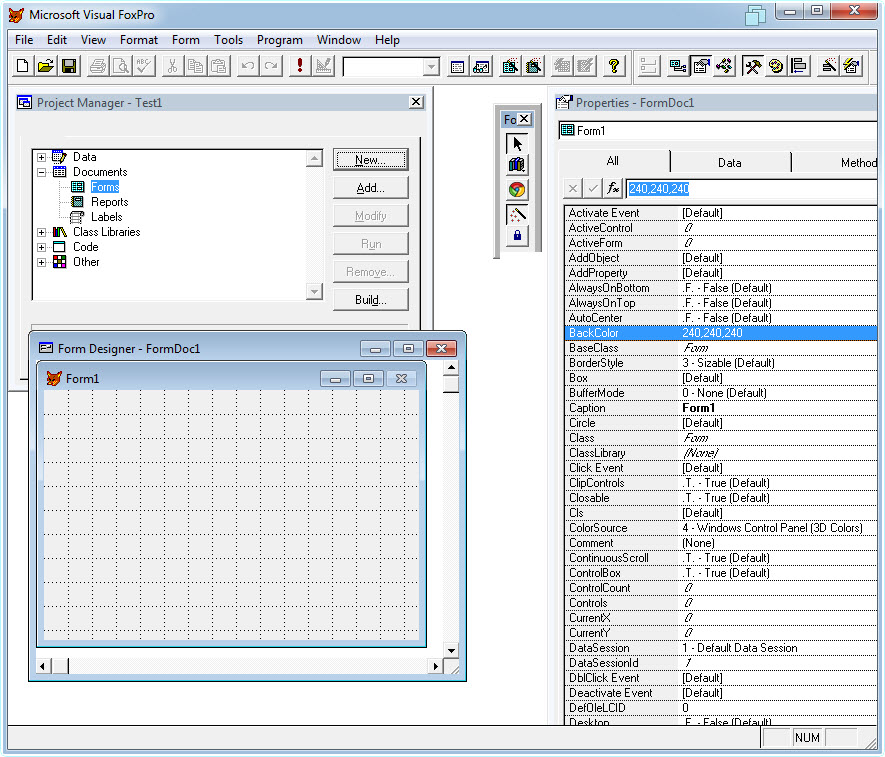The width and height of the screenshot is (885, 757).
Task: Select the BackColor property row
Action: point(721,333)
